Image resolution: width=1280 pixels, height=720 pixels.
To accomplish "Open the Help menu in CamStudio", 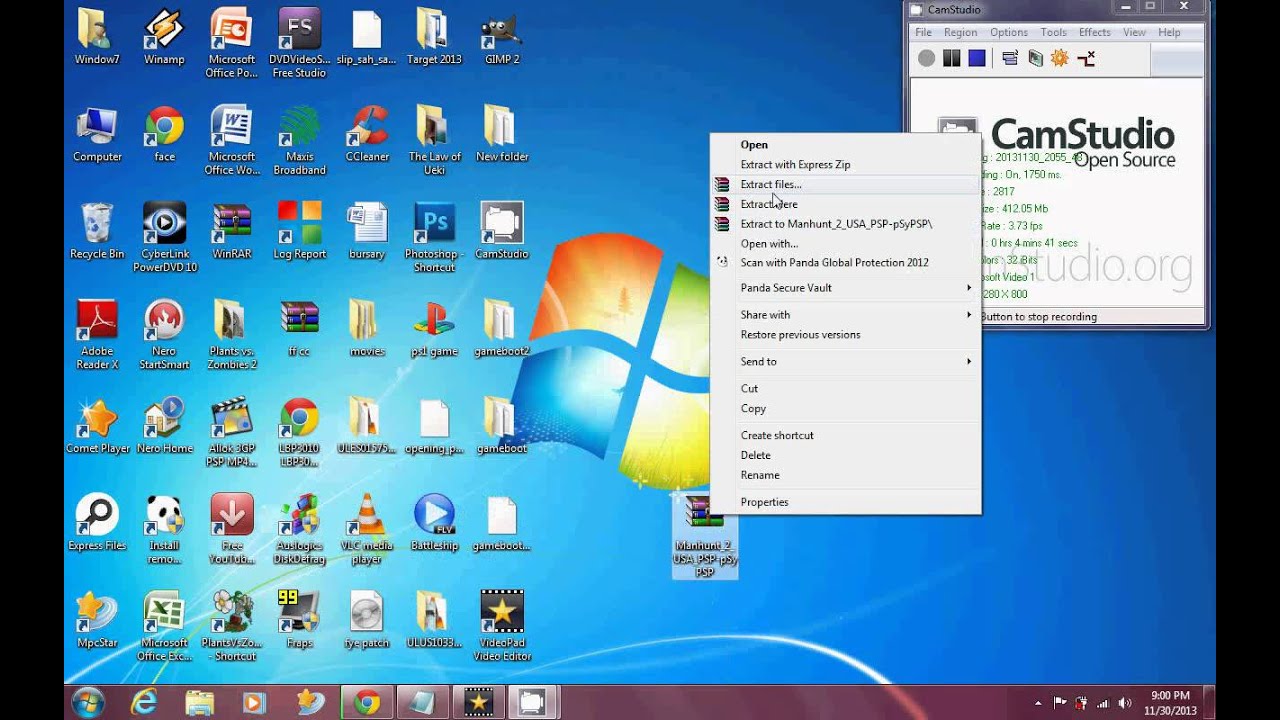I will coord(1169,32).
